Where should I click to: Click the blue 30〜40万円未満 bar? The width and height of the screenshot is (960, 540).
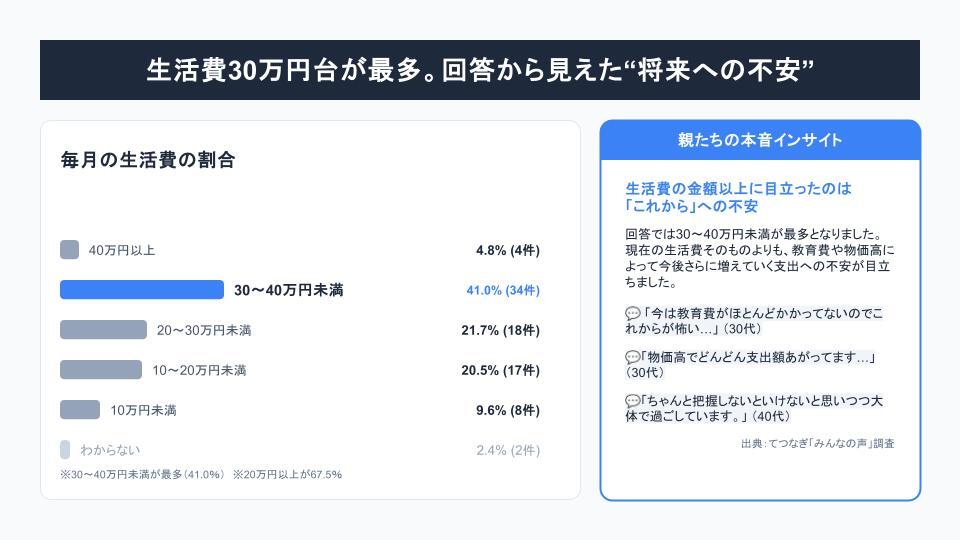tap(142, 290)
